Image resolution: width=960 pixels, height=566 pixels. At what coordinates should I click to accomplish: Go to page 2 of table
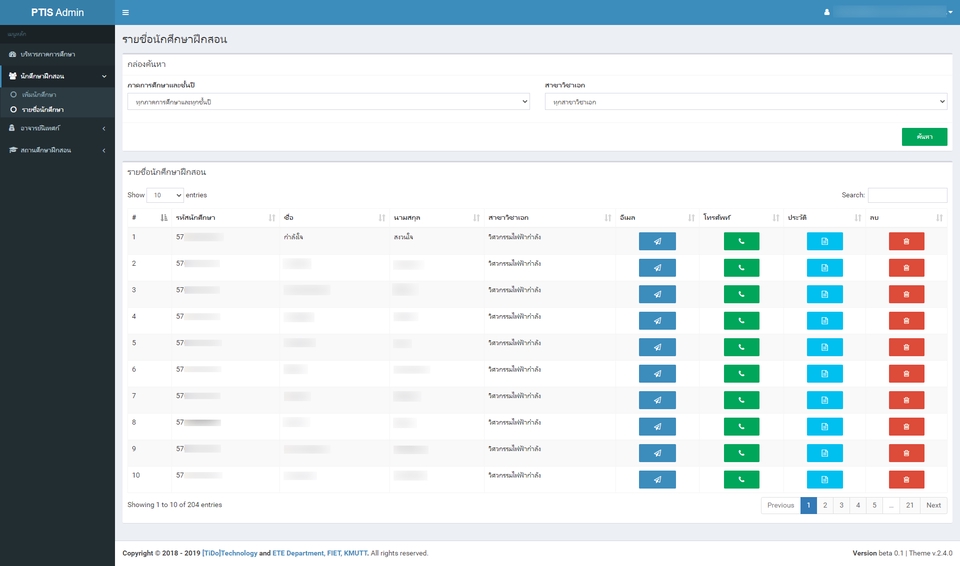(825, 505)
